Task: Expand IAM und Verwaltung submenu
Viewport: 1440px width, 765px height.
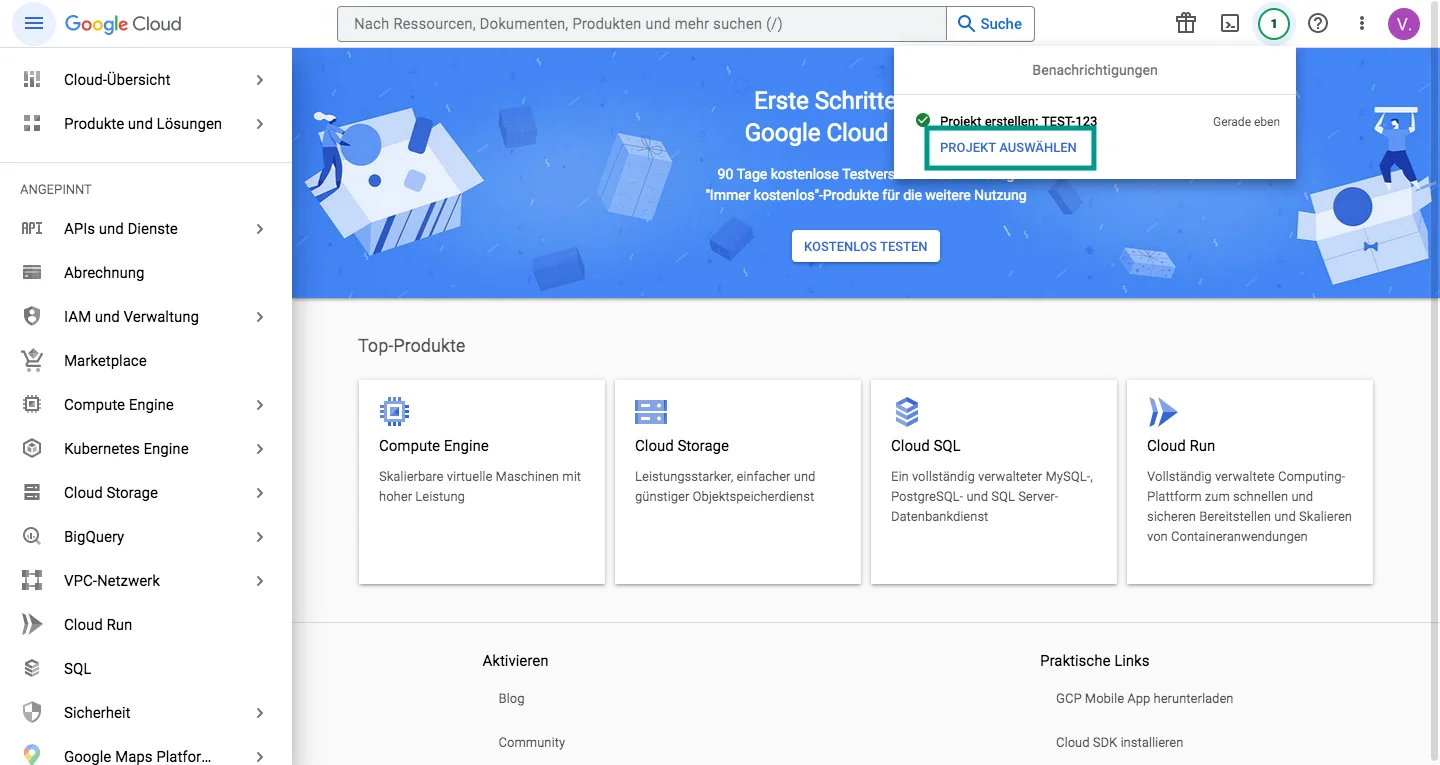Action: 131,316
